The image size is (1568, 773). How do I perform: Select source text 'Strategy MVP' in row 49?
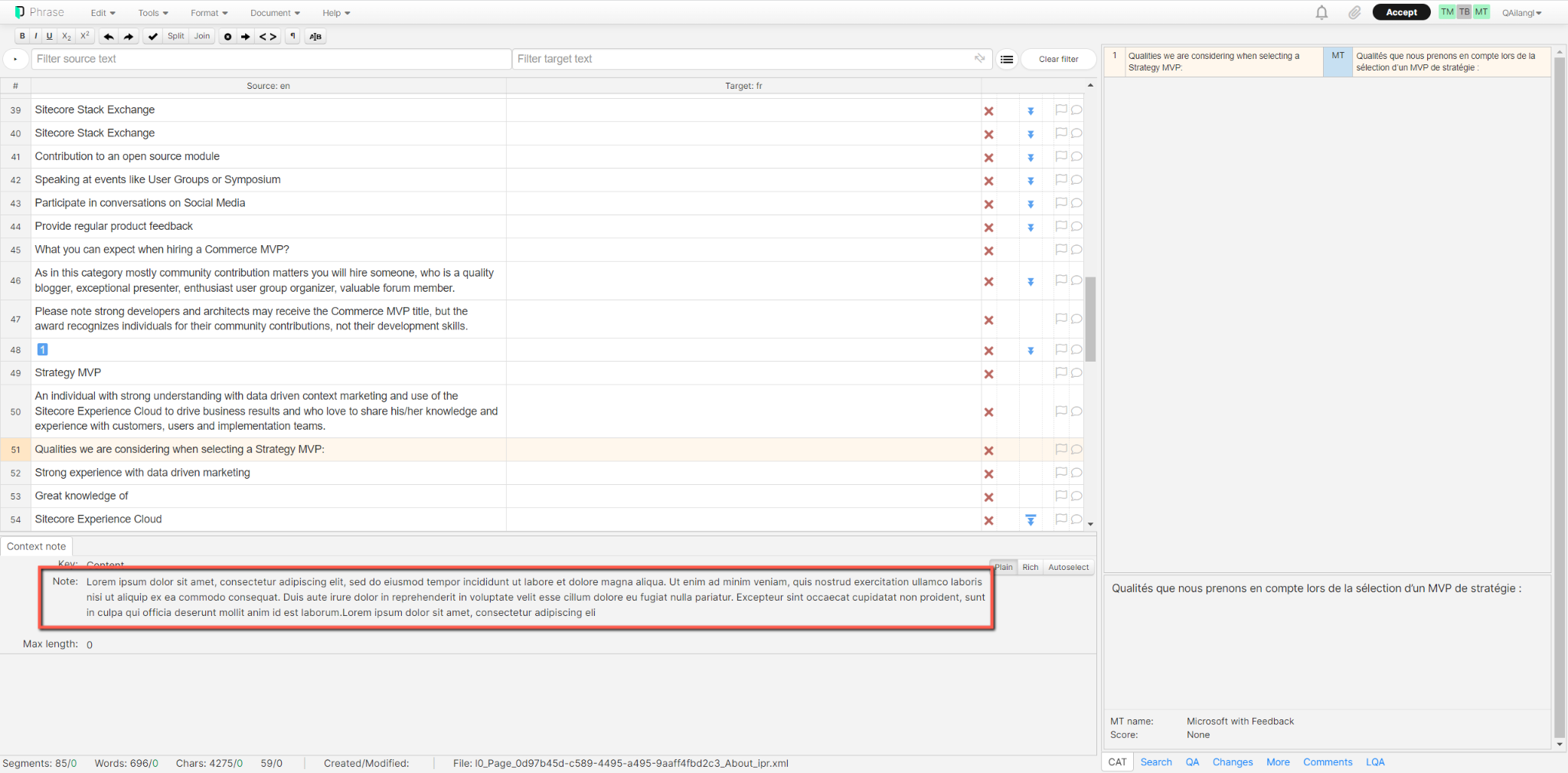[67, 373]
